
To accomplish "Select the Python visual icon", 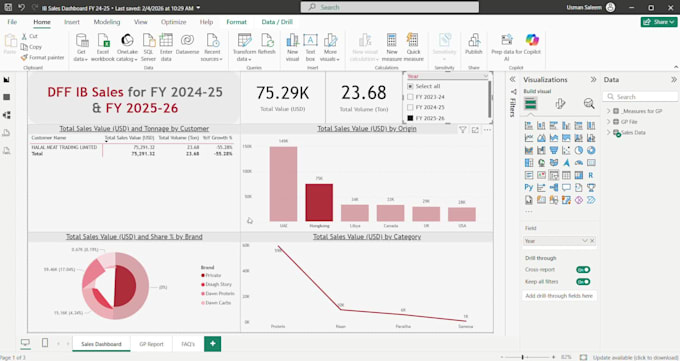I will (529, 187).
